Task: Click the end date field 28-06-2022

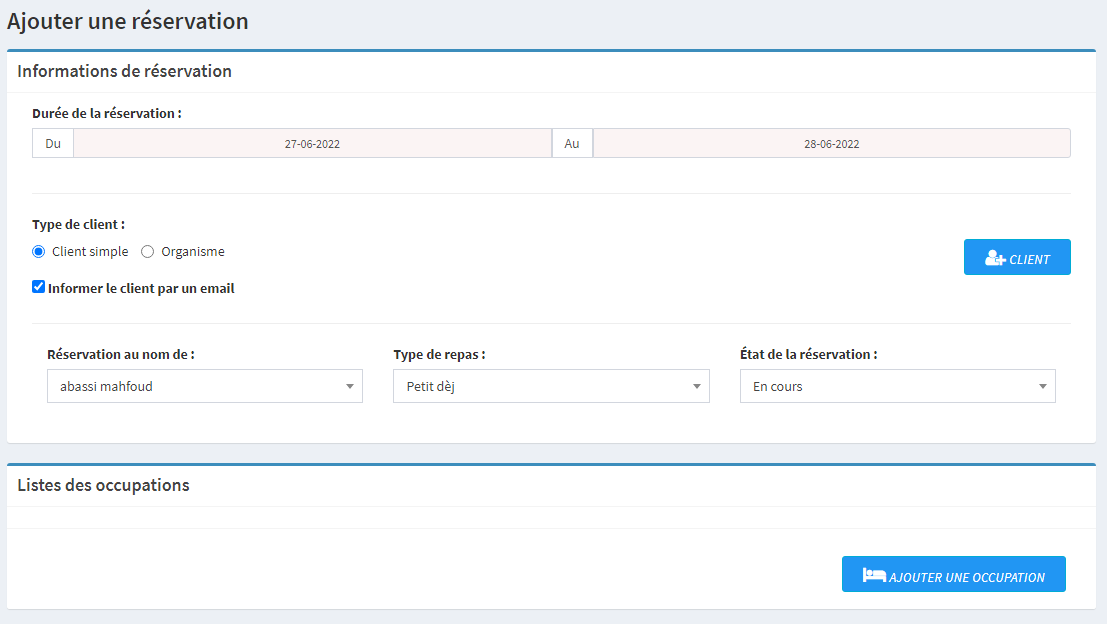Action: point(831,144)
